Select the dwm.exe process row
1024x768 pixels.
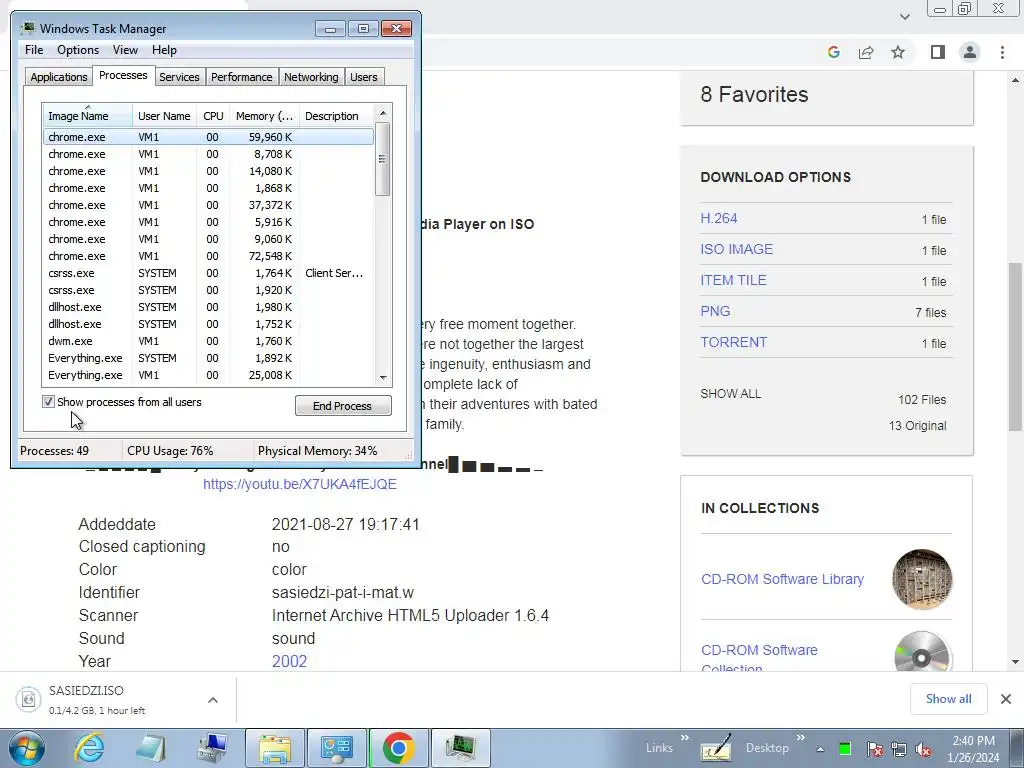coord(208,341)
